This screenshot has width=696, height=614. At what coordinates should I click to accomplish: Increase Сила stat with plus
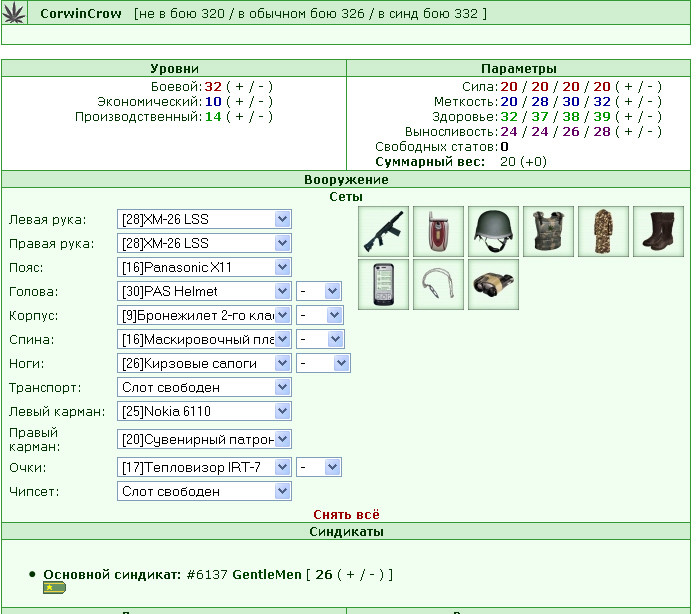coord(628,87)
